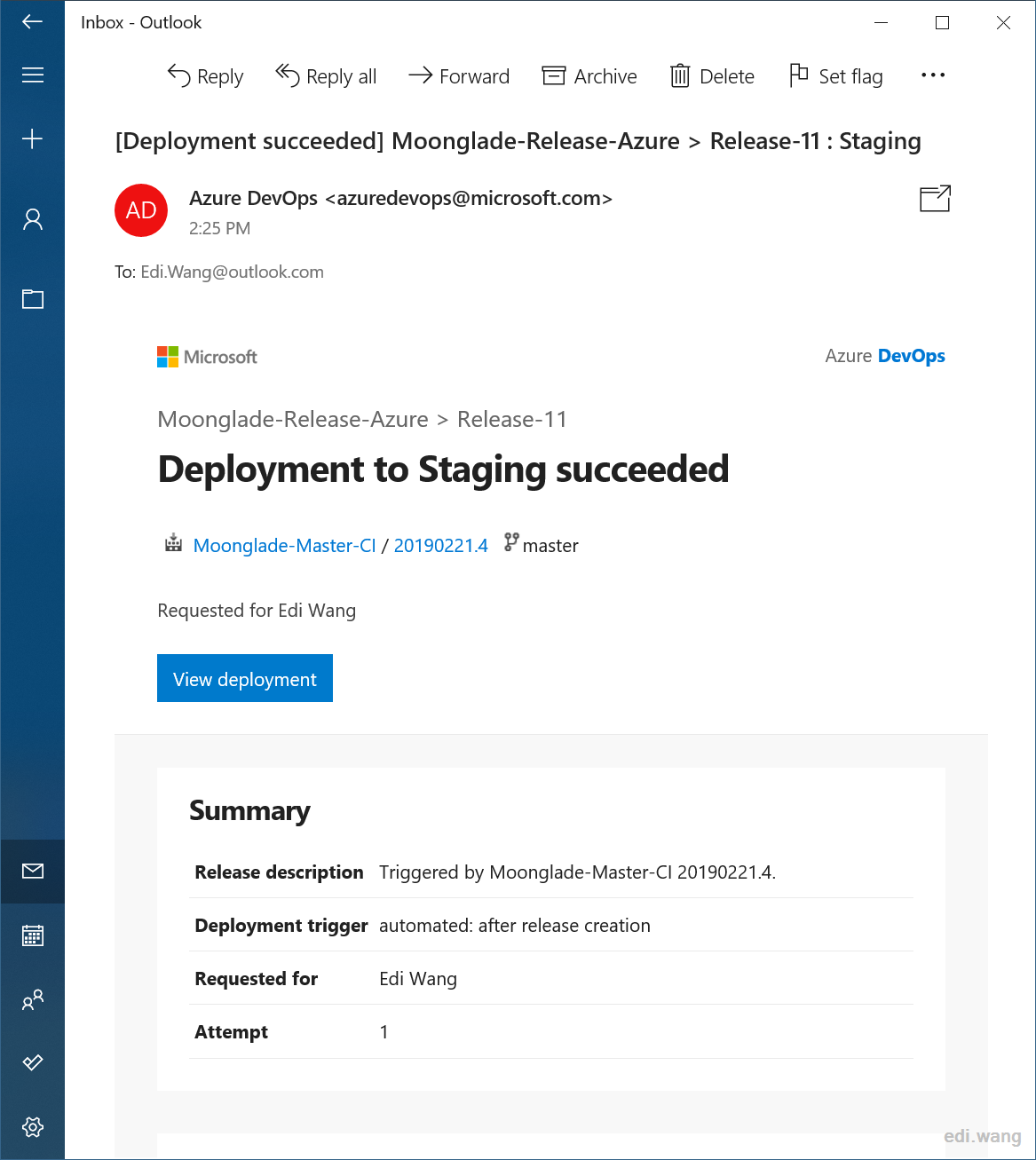
Task: Open Settings gear icon
Action: (x=32, y=1127)
